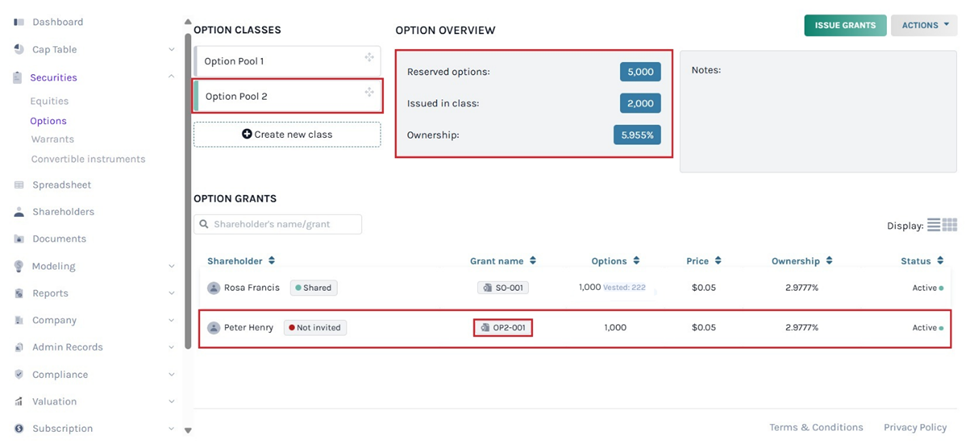
Task: Expand the Compliance menu chevron
Action: tap(171, 374)
